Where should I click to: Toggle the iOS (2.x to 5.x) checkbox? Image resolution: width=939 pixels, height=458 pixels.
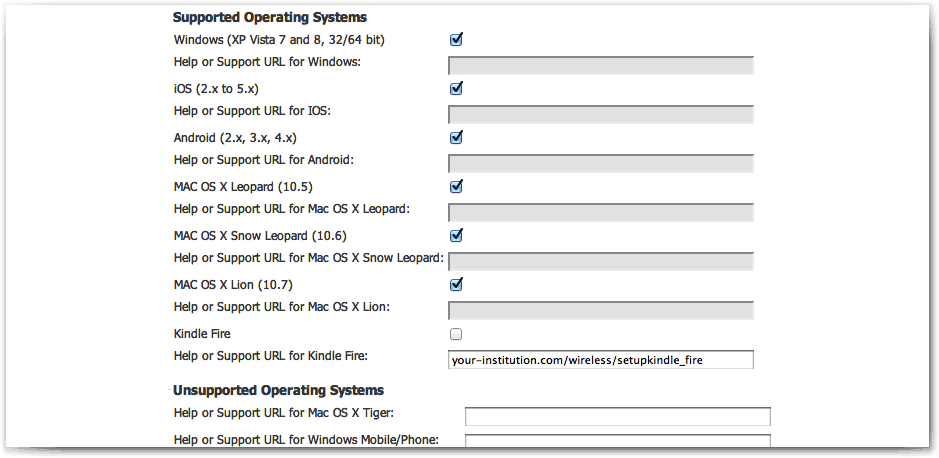click(x=456, y=89)
